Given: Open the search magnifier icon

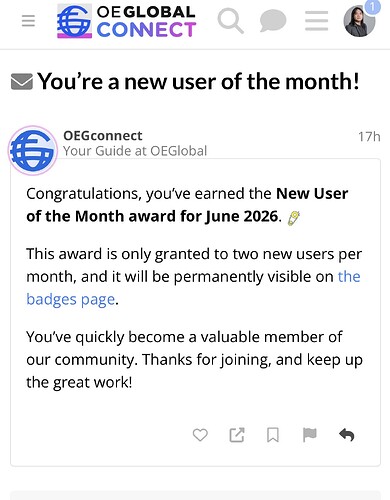Looking at the screenshot, I should coord(230,21).
